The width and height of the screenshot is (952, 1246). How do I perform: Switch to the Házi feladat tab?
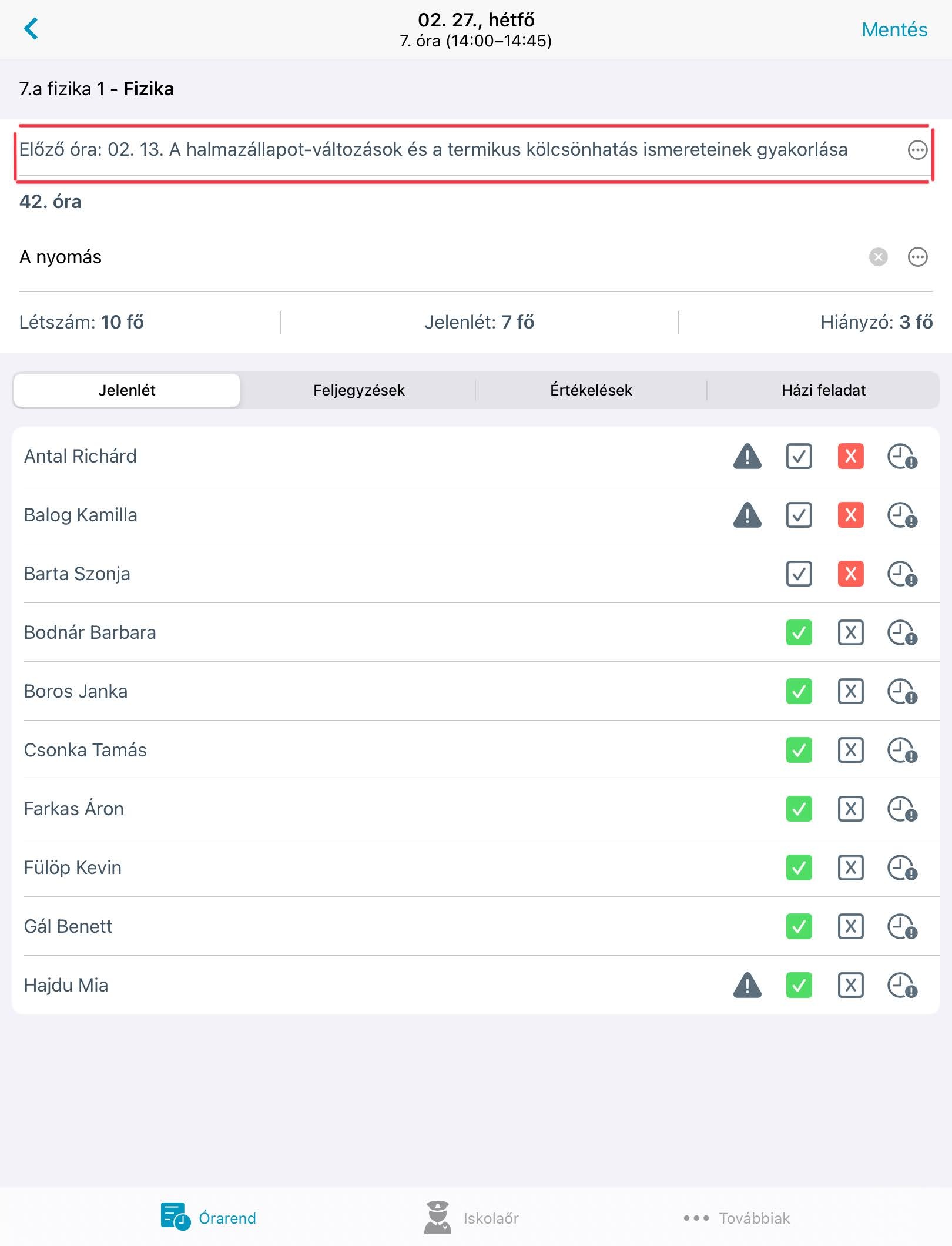[823, 390]
